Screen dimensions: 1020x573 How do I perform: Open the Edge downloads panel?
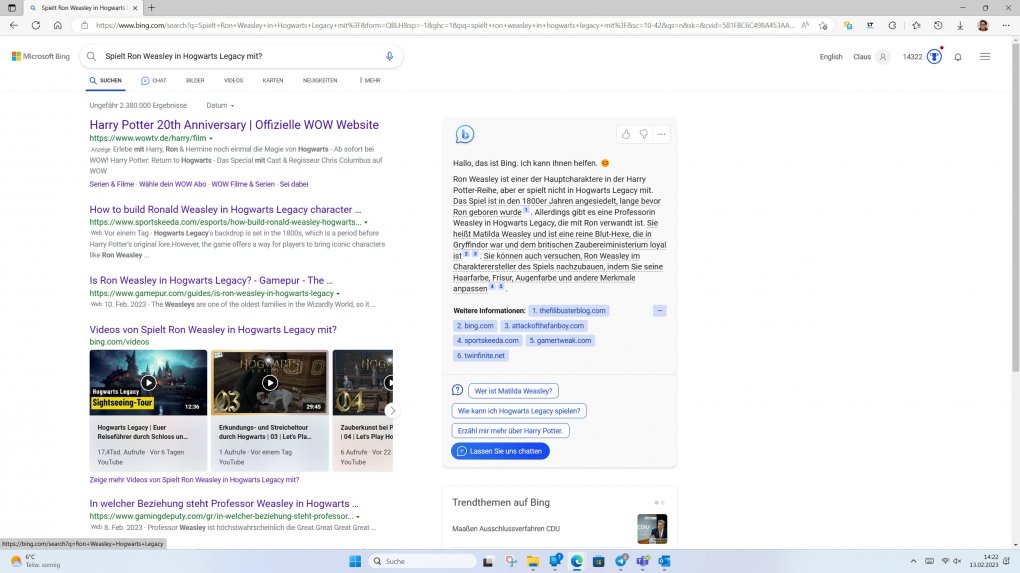960,25
